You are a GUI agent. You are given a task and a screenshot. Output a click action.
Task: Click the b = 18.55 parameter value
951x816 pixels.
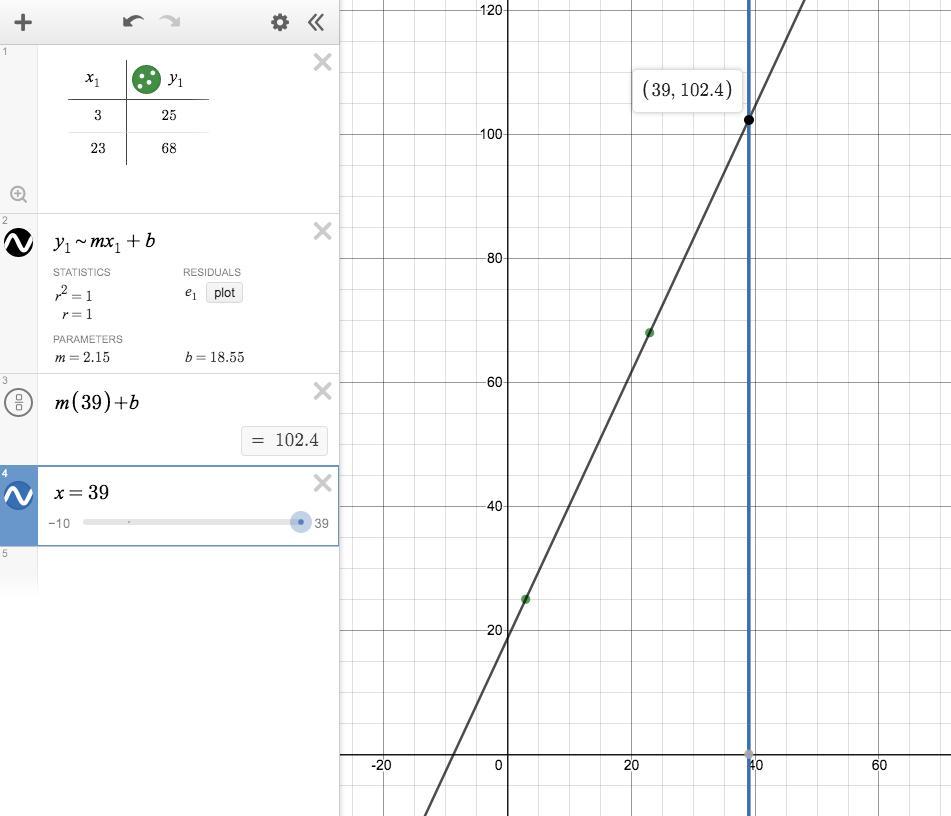click(215, 357)
